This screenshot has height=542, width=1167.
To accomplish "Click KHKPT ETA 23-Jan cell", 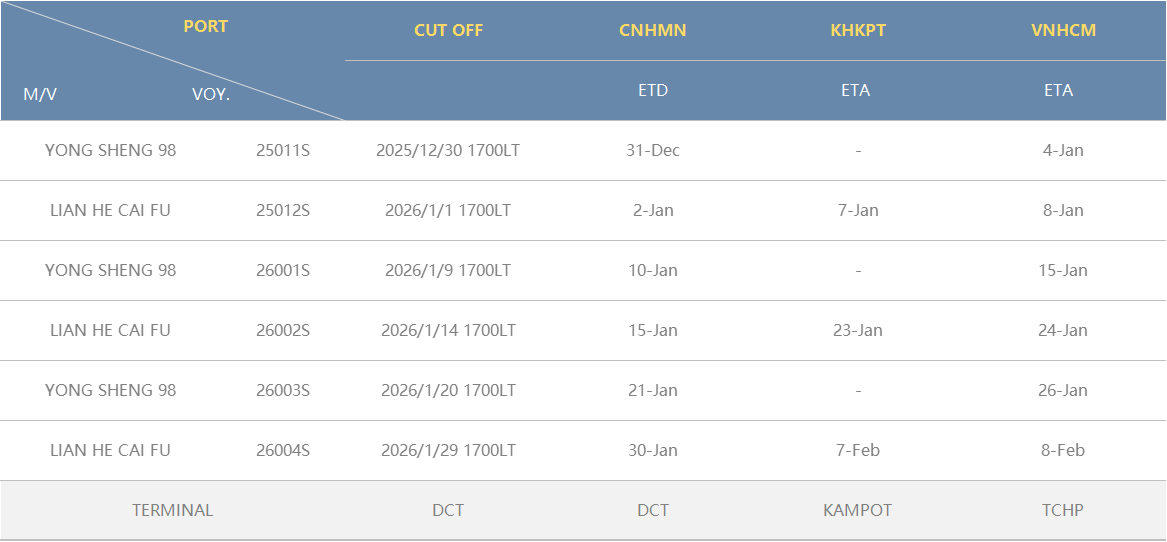I will 858,331.
